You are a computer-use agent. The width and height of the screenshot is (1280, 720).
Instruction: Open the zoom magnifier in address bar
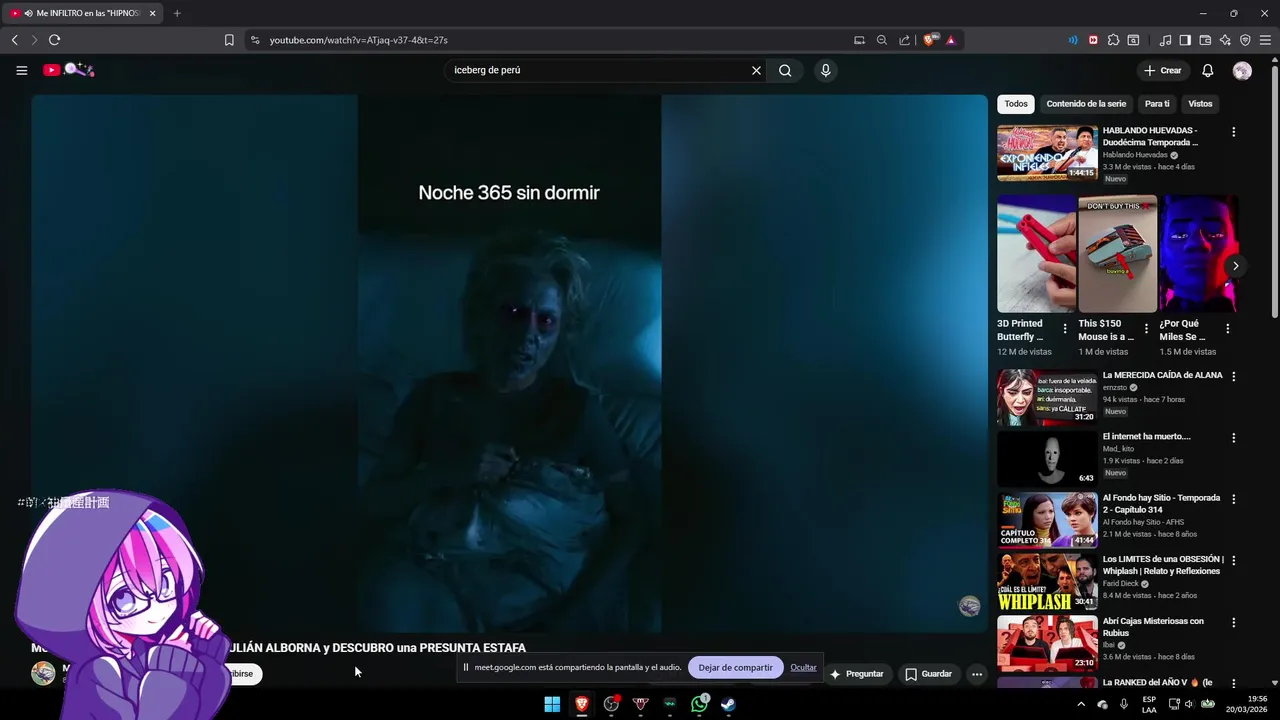(x=882, y=40)
